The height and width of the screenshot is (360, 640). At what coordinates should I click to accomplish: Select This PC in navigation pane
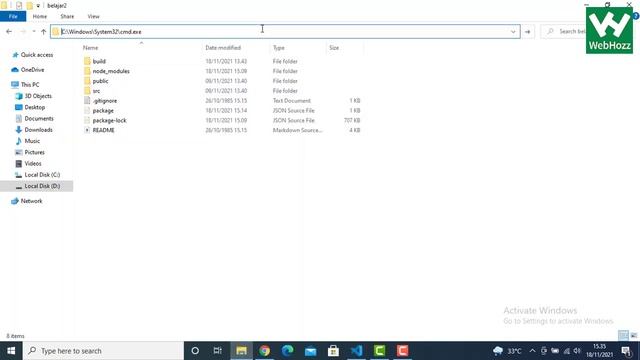coord(30,84)
